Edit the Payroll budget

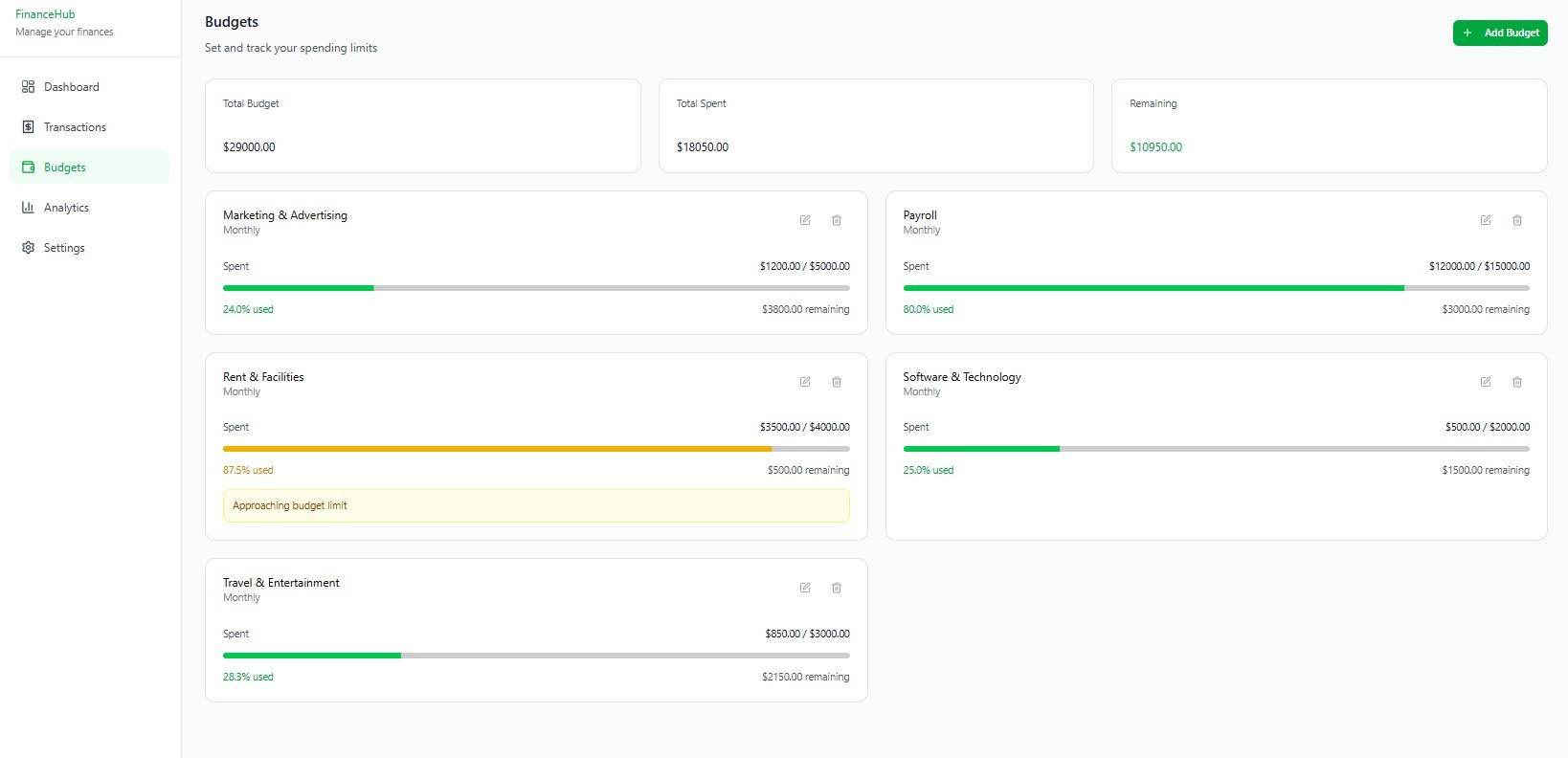1486,220
